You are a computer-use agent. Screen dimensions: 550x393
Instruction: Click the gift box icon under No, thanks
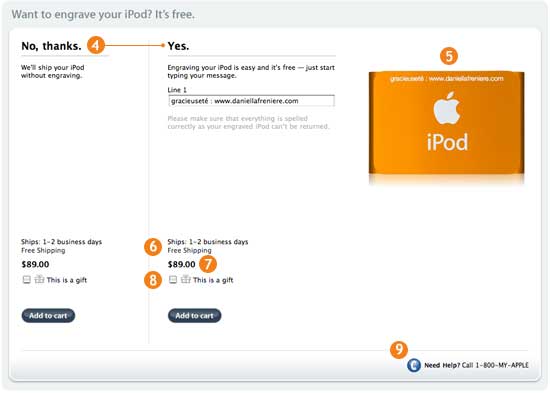[x=40, y=279]
